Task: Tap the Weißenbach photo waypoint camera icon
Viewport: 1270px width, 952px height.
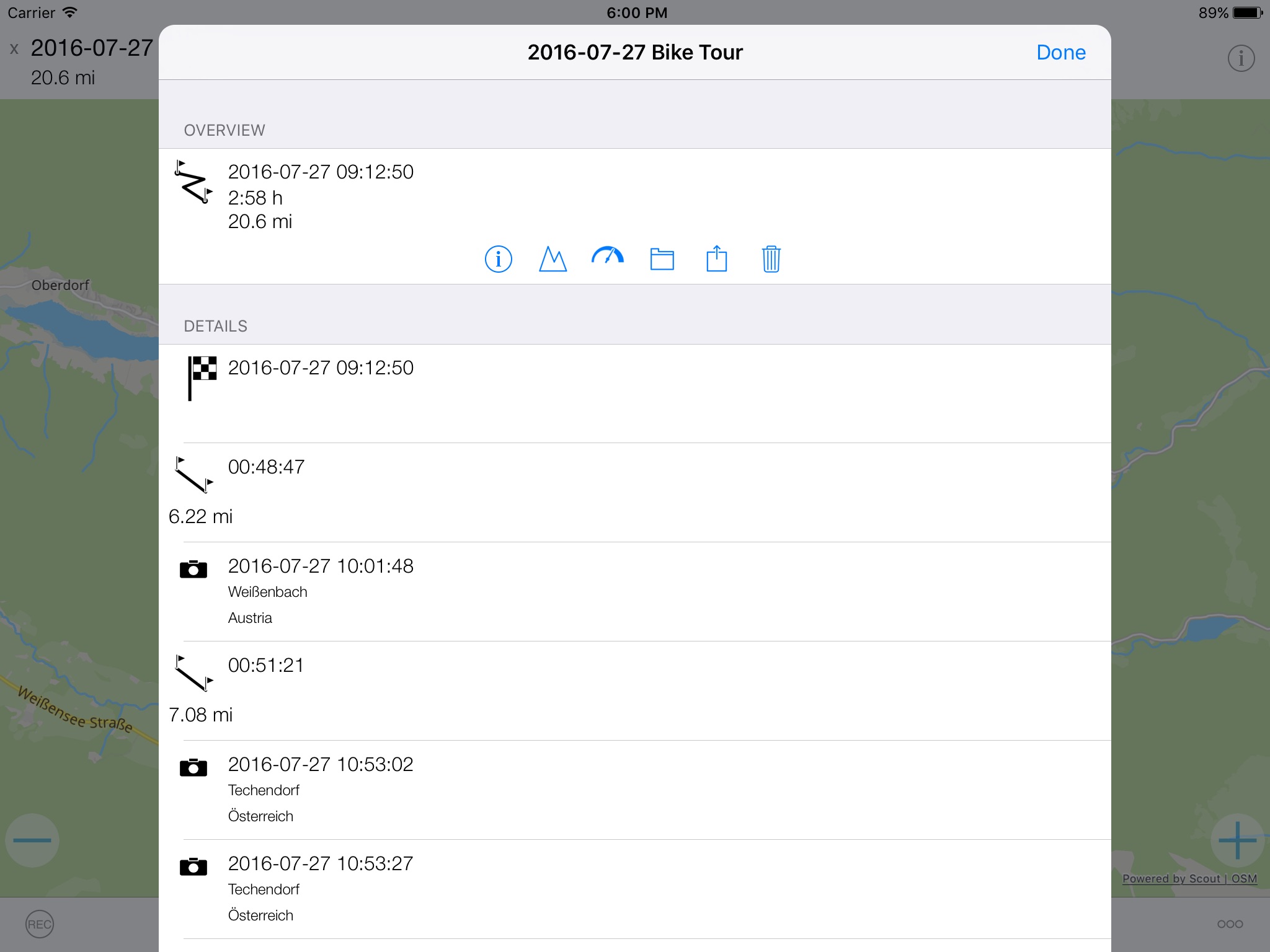Action: pyautogui.click(x=195, y=568)
